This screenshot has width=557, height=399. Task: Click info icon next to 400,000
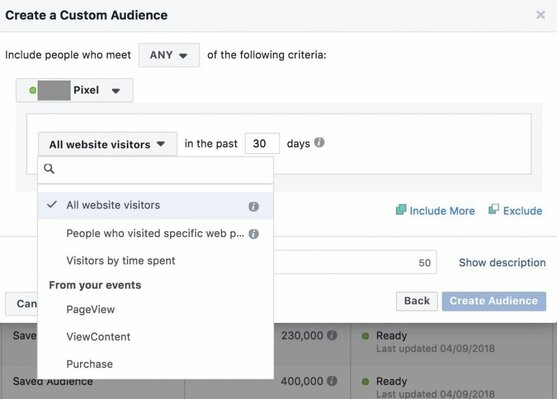pos(332,381)
